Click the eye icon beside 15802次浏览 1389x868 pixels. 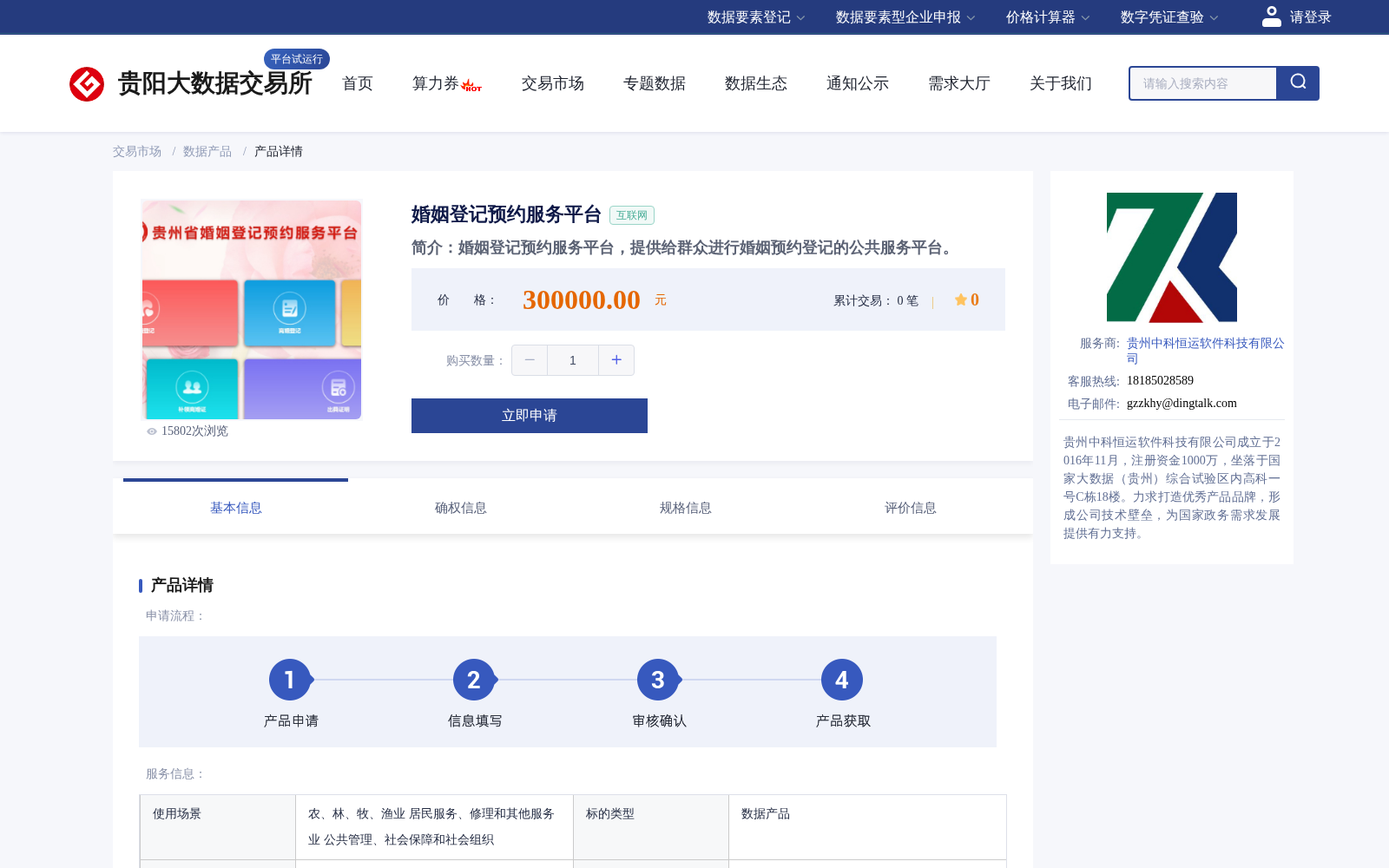[x=152, y=431]
